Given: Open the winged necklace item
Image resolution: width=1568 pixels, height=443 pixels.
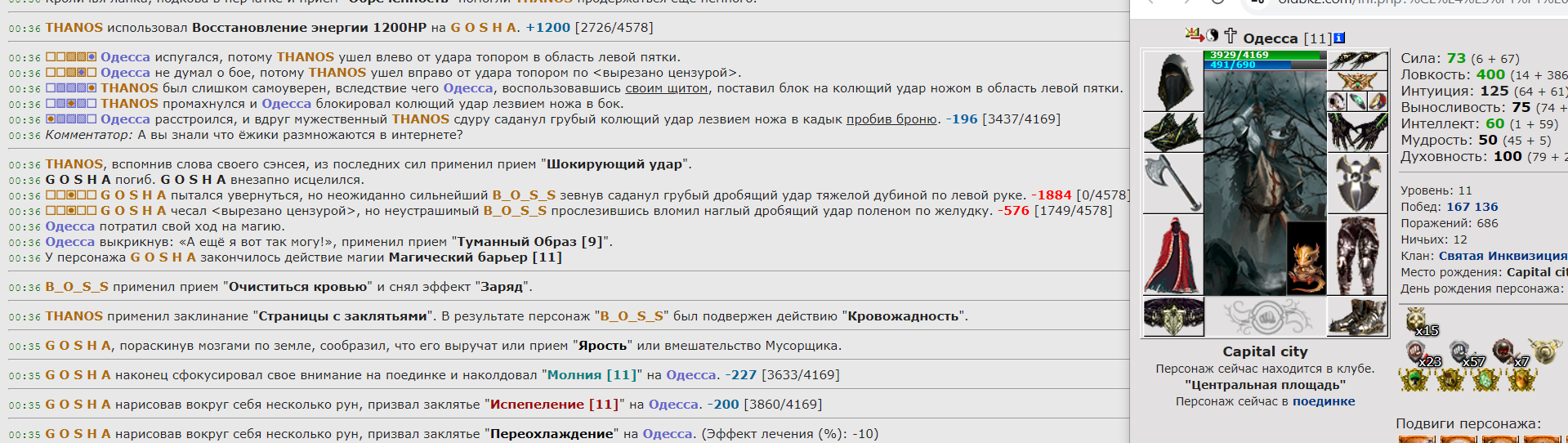Looking at the screenshot, I should pyautogui.click(x=1357, y=81).
